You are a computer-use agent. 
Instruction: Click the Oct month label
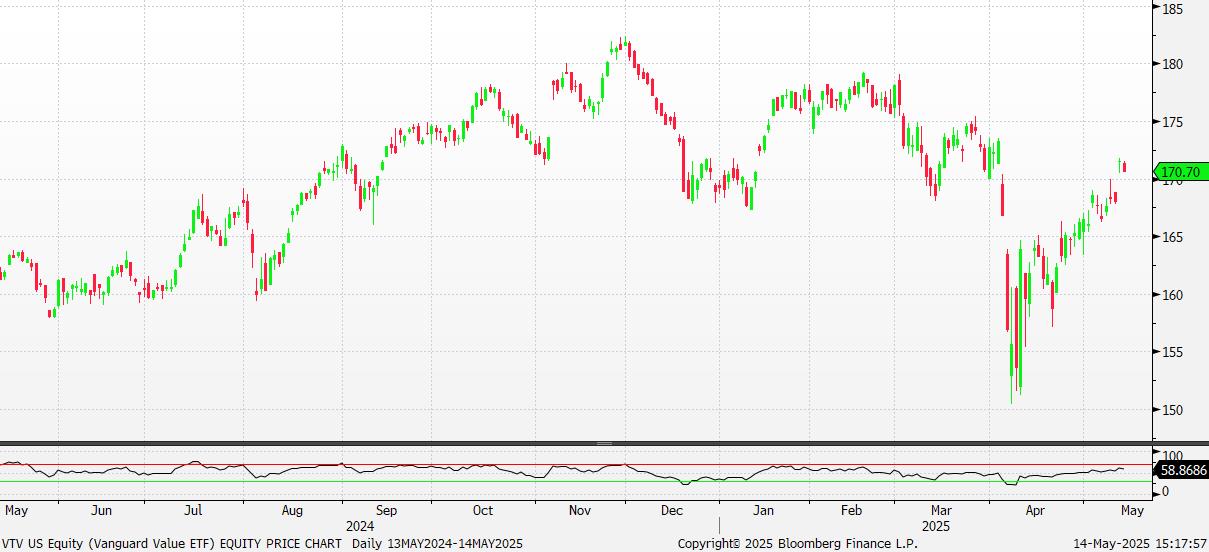[483, 510]
